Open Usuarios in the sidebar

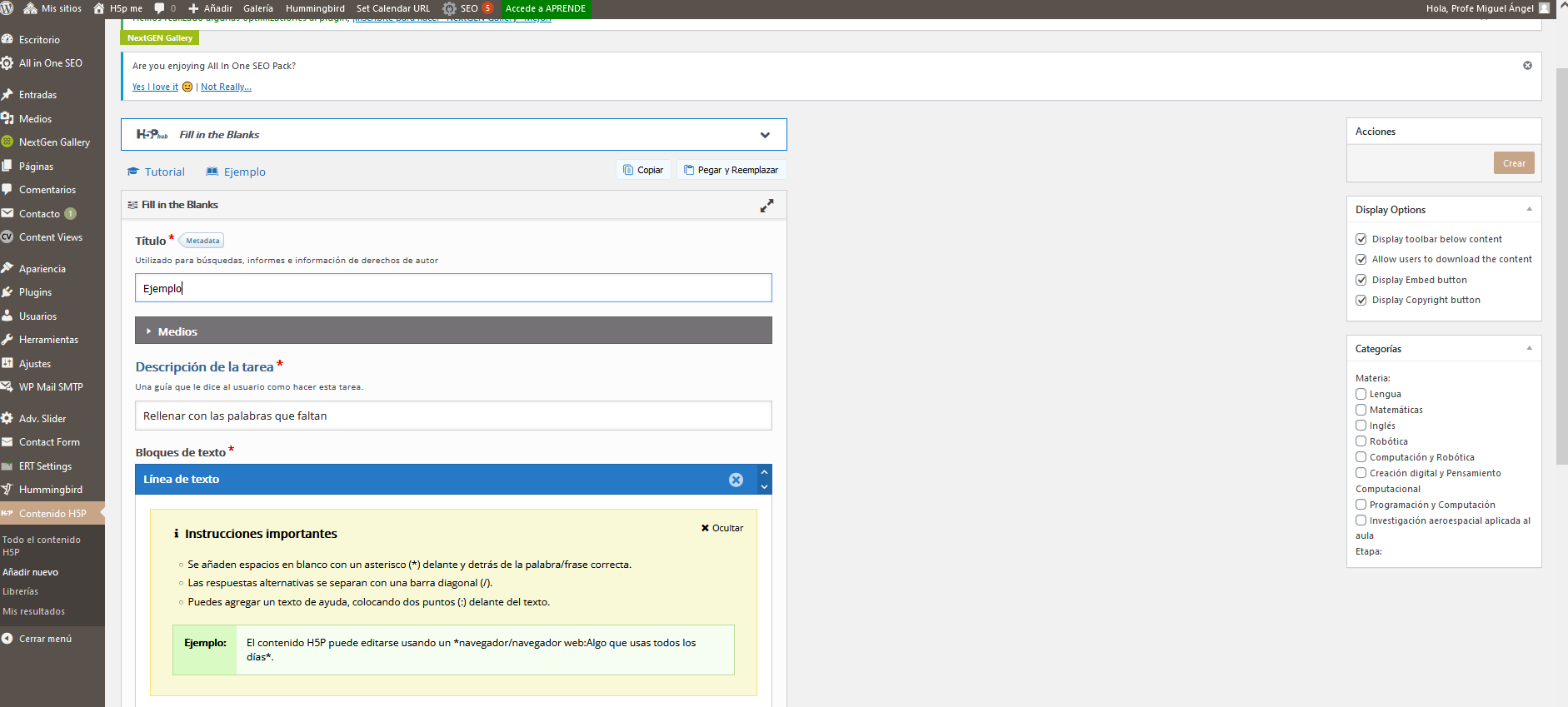37,316
